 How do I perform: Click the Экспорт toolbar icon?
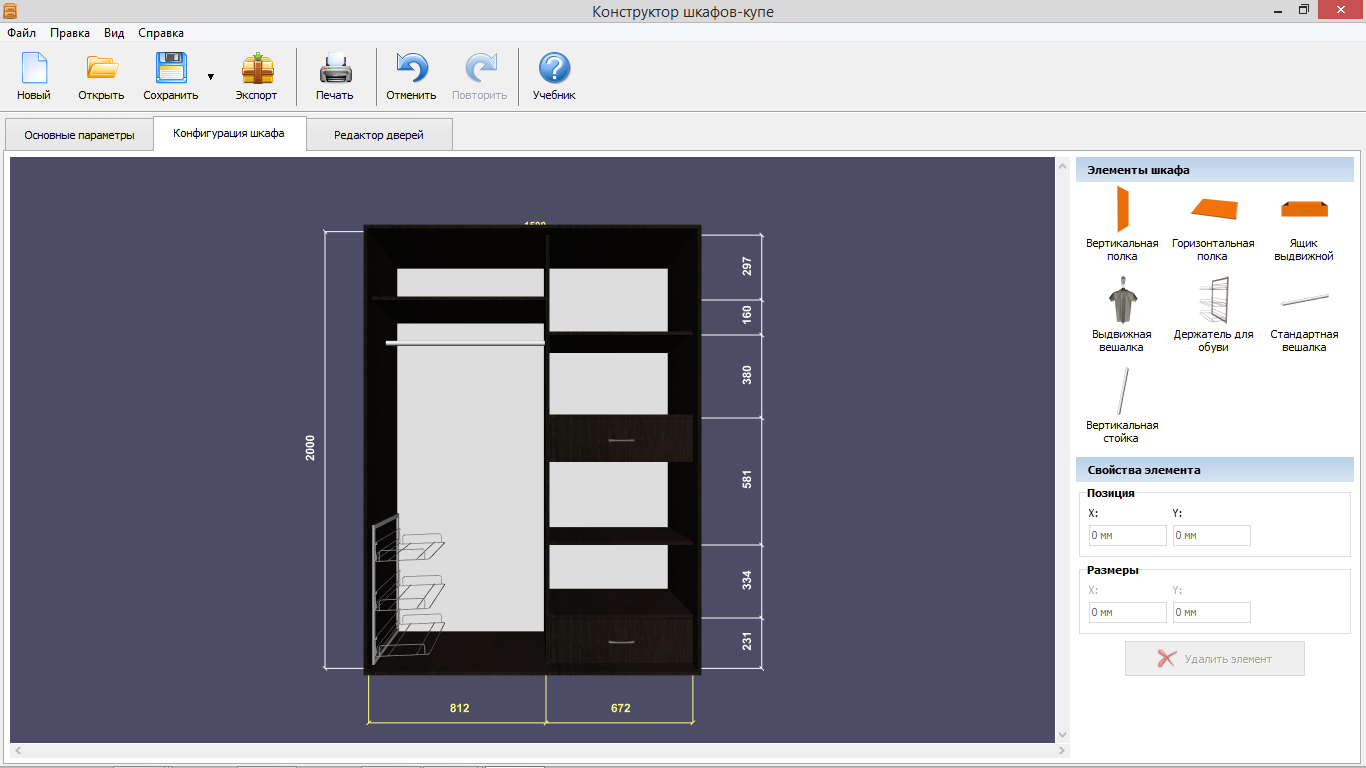(x=257, y=69)
